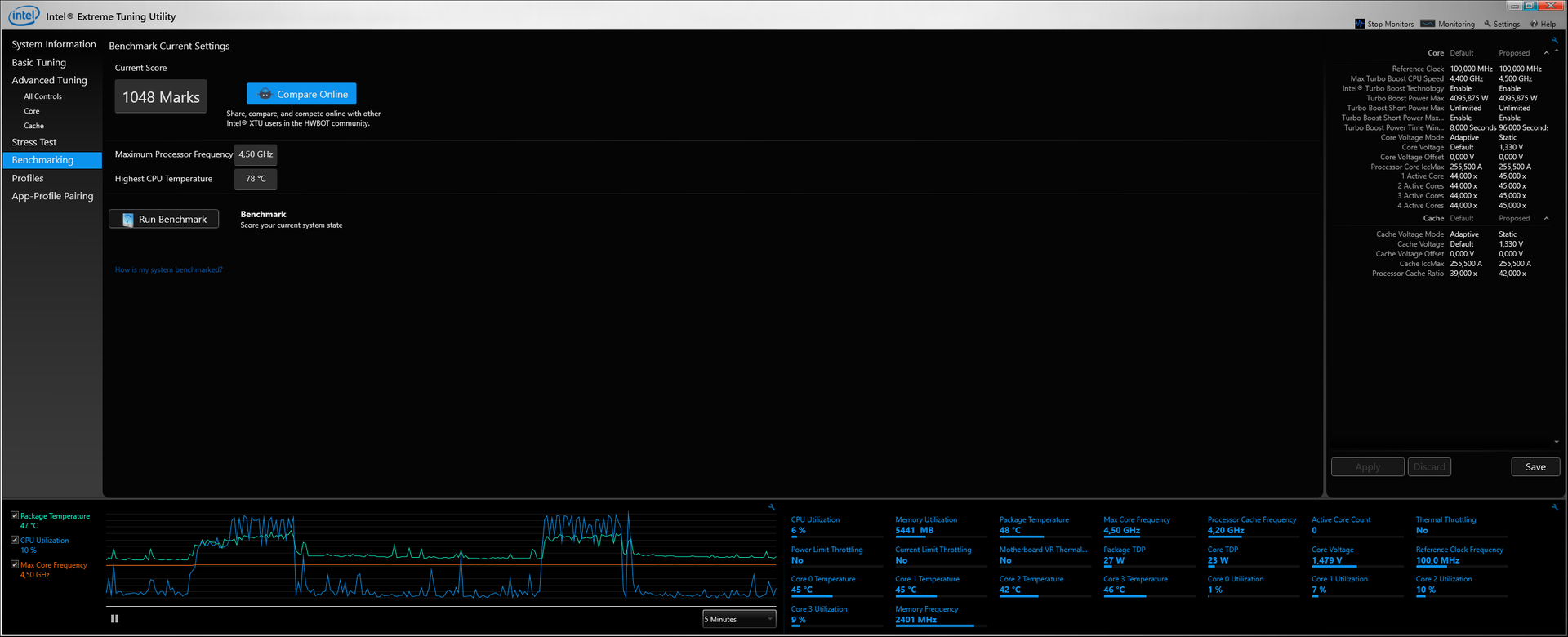Click Max Core Frequency monitor tile value
Screen dimensions: 1568x637
pos(1121,531)
